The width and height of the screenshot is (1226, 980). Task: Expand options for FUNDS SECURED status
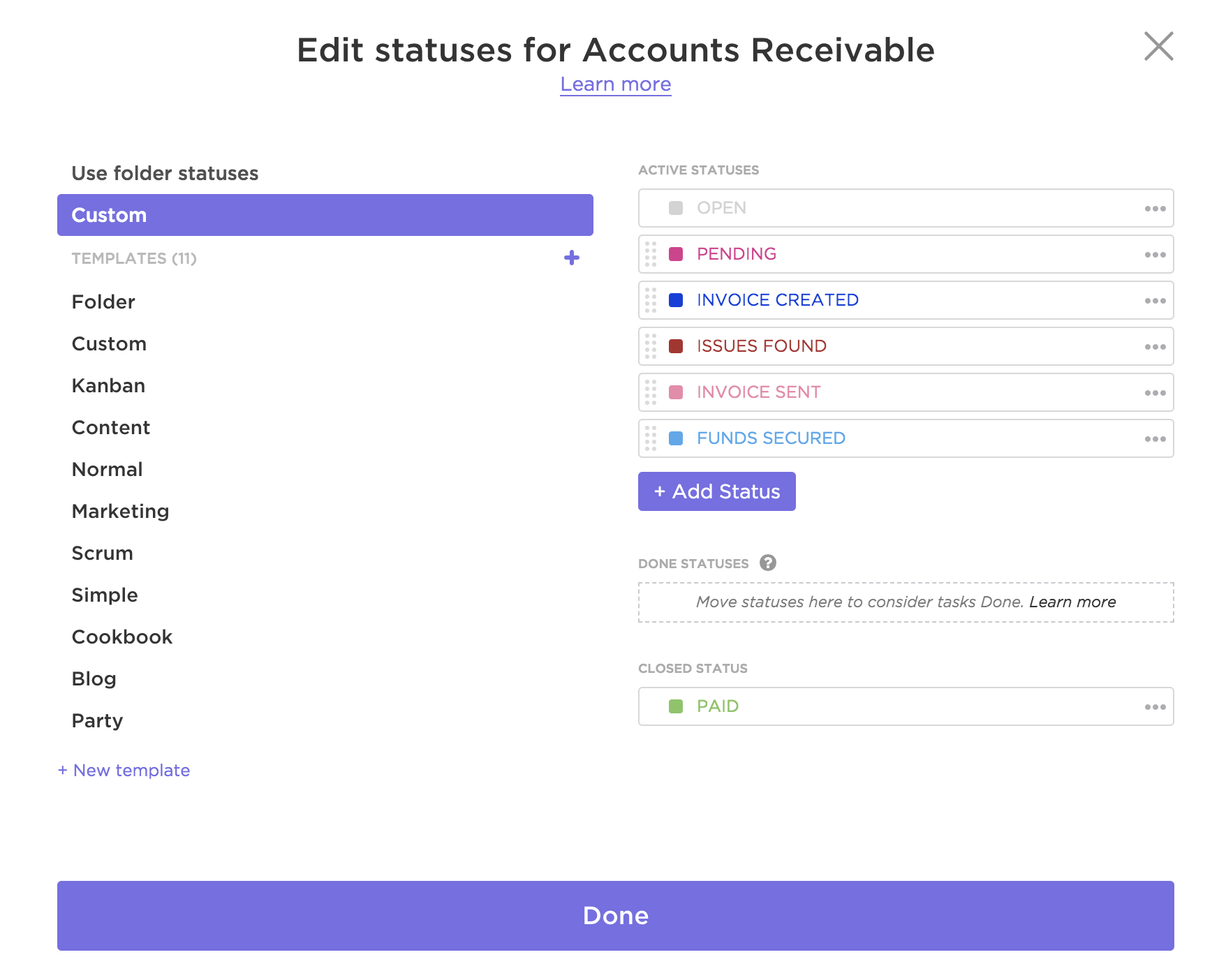tap(1155, 439)
